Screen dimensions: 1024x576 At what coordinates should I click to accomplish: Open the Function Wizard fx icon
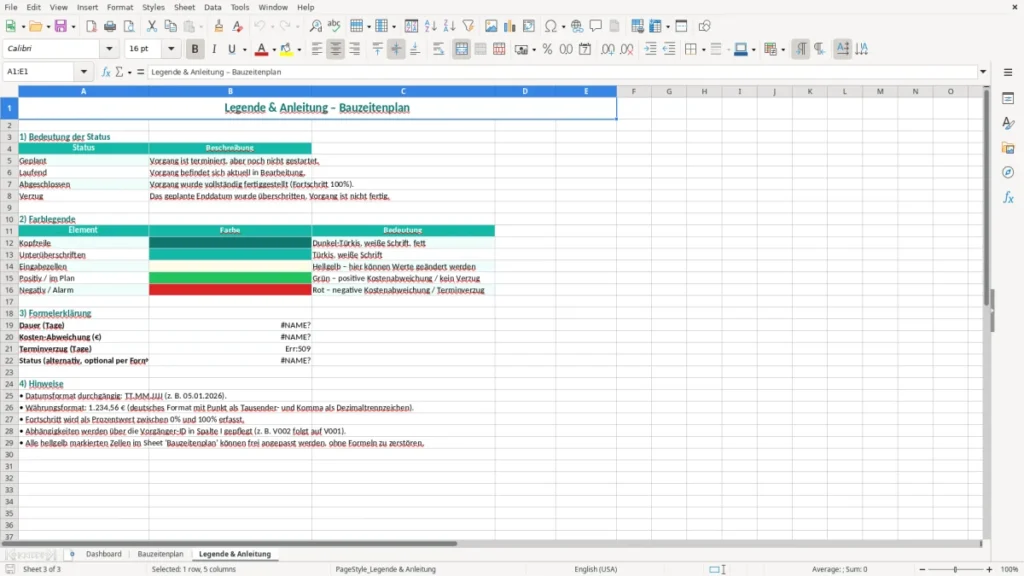[106, 72]
